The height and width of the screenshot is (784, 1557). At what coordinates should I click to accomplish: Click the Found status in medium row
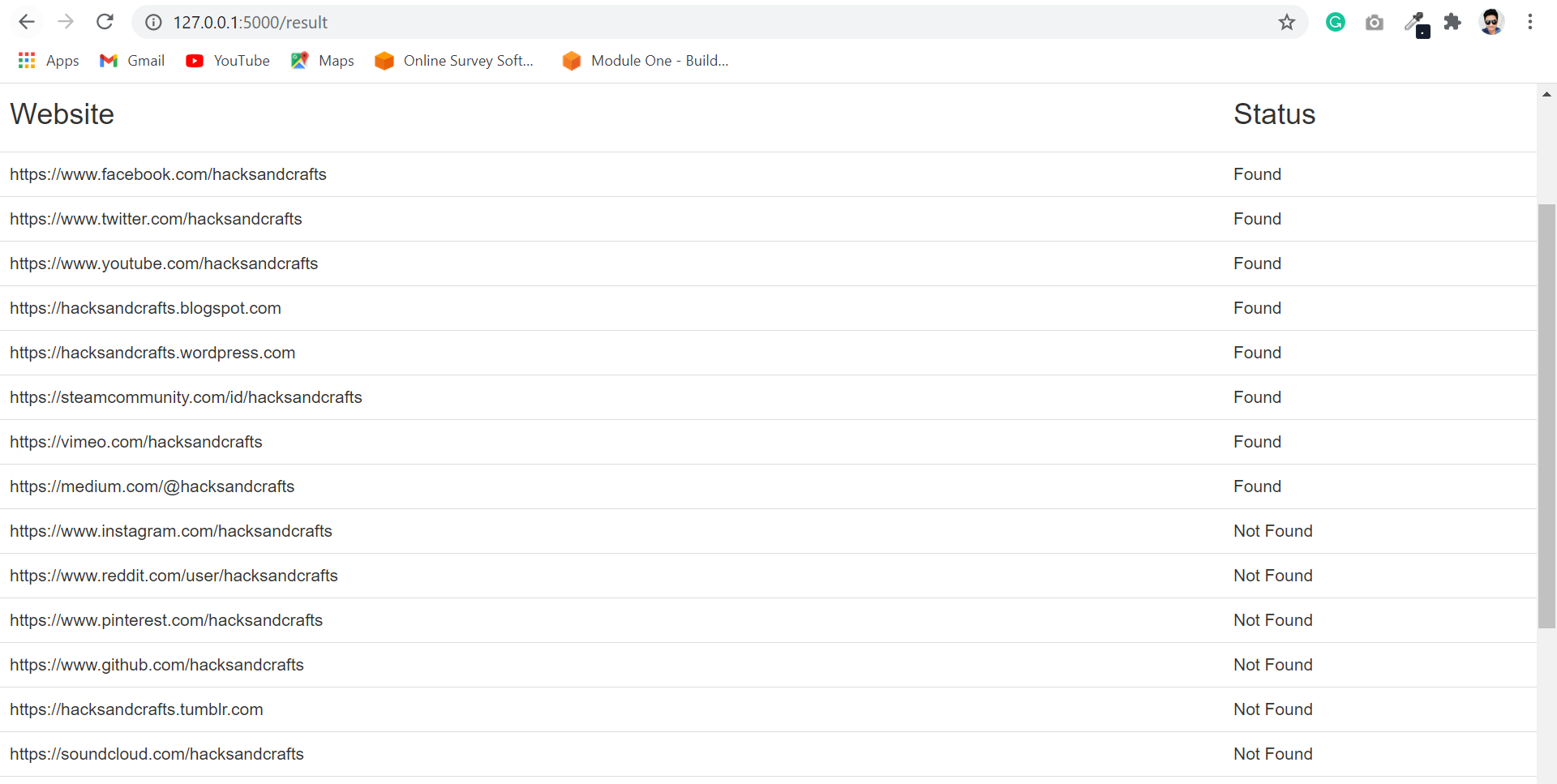click(x=1258, y=486)
